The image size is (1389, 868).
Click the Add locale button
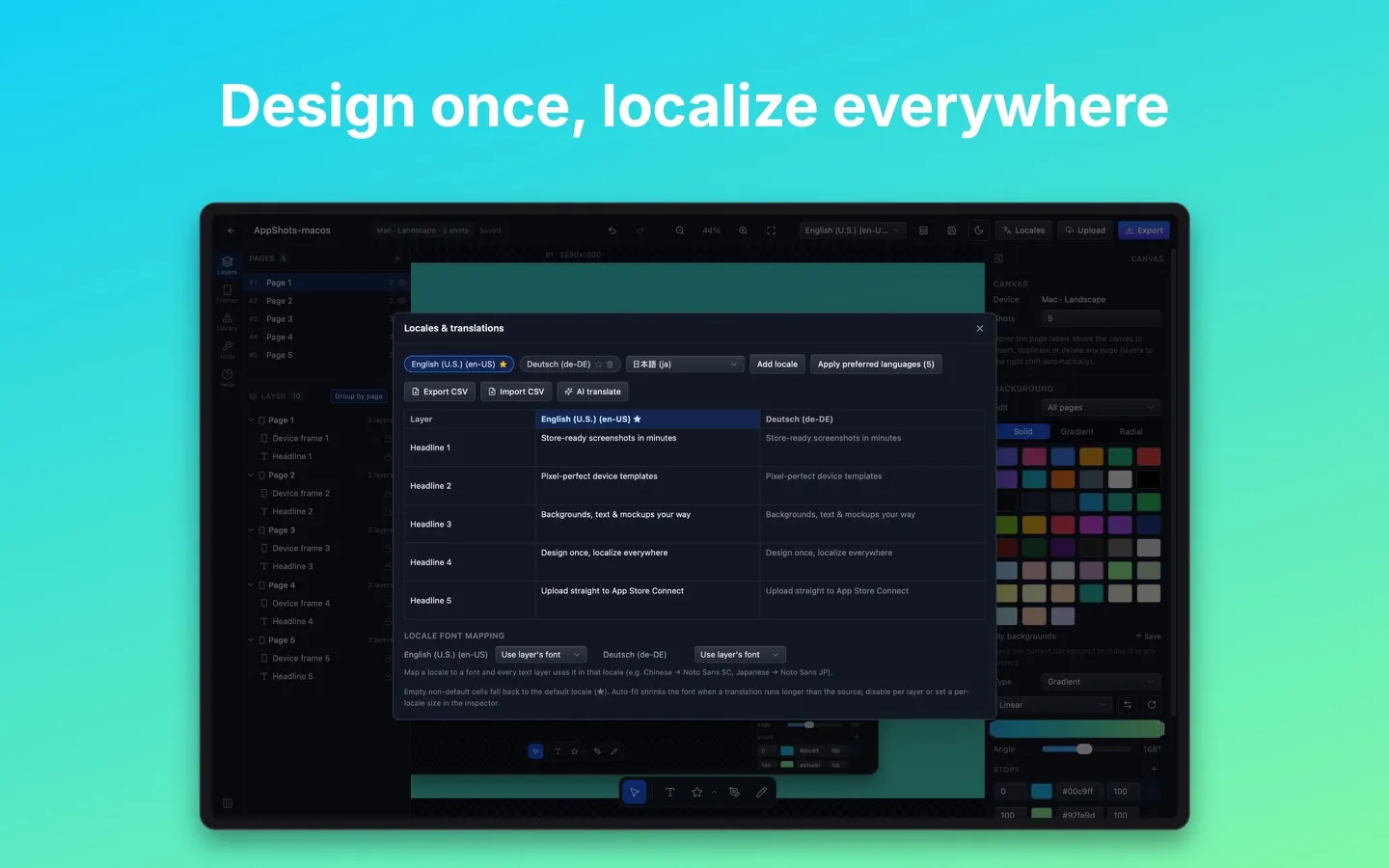(x=777, y=365)
